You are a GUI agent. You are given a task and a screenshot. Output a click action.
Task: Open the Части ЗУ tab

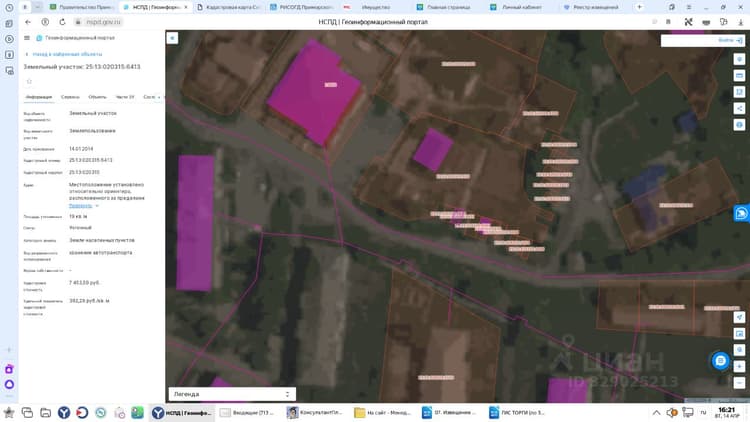[125, 97]
